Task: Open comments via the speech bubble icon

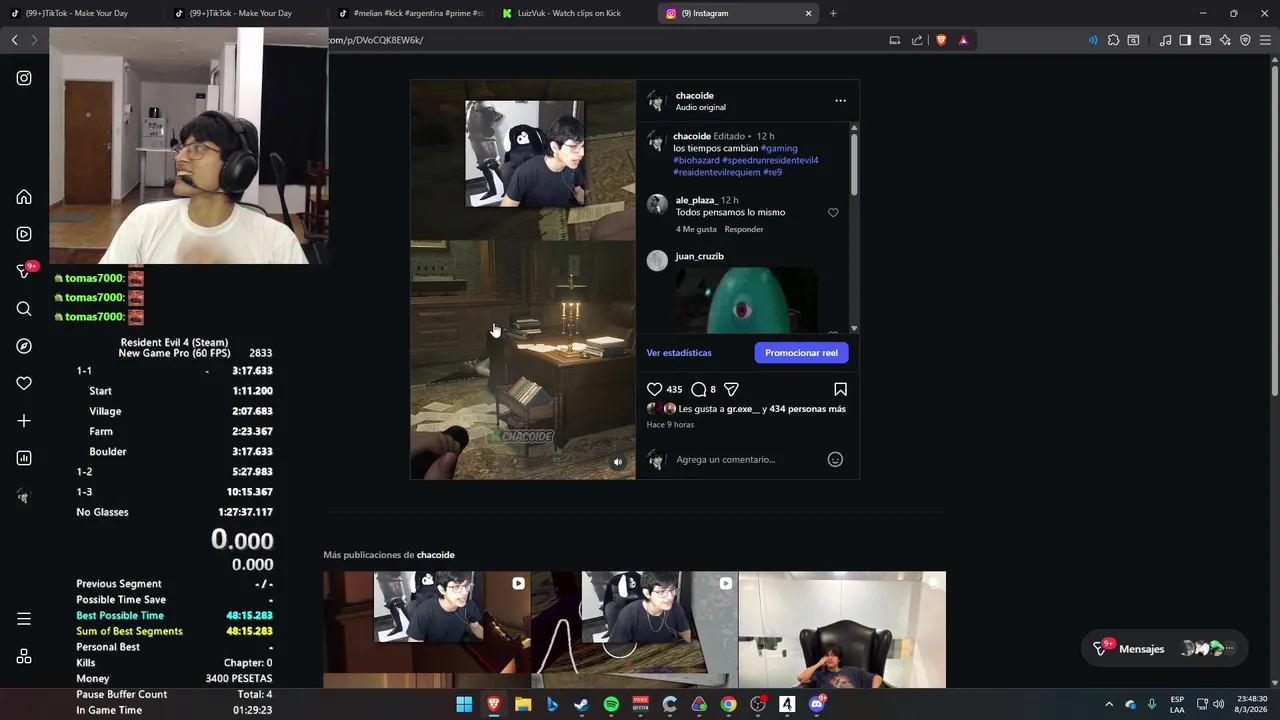Action: [x=699, y=389]
